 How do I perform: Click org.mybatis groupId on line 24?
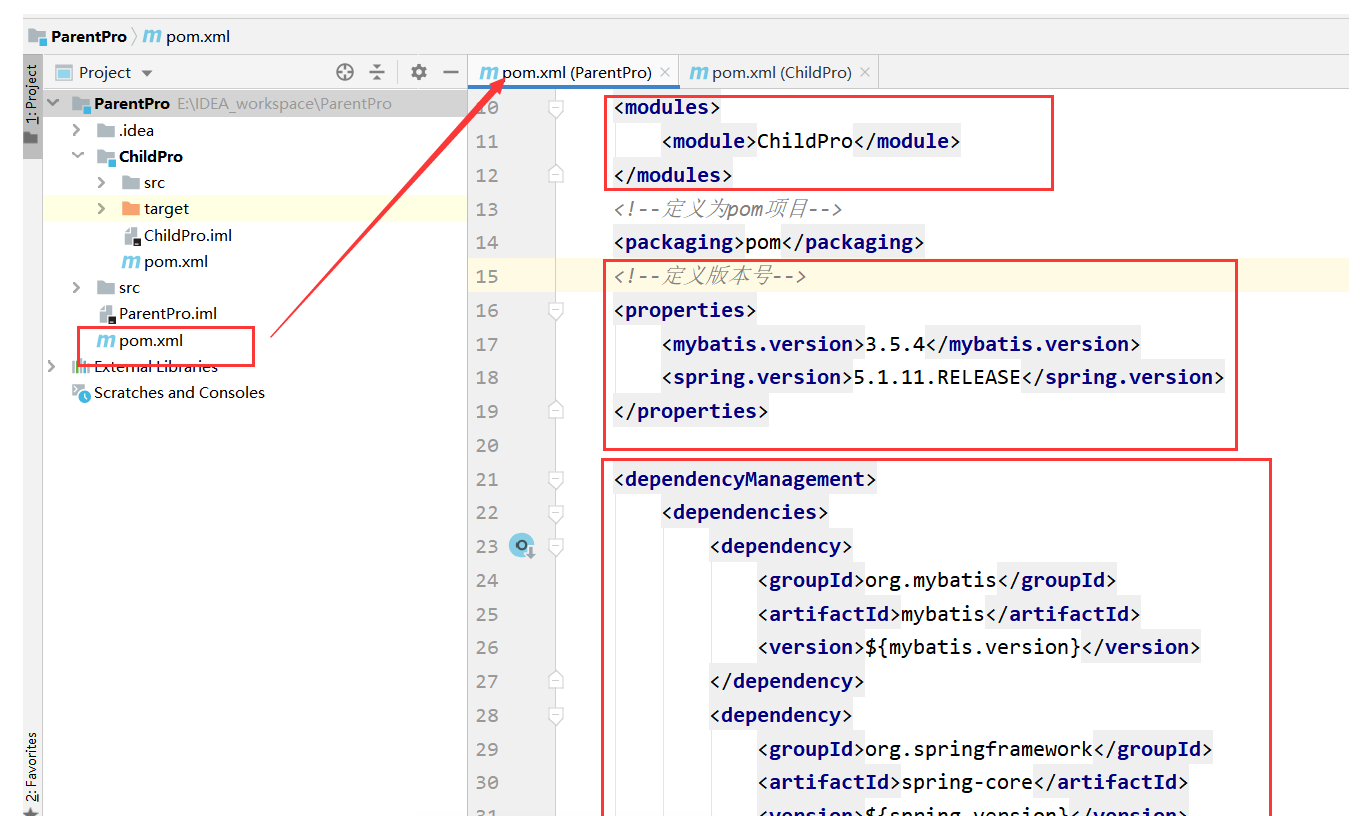(x=930, y=580)
